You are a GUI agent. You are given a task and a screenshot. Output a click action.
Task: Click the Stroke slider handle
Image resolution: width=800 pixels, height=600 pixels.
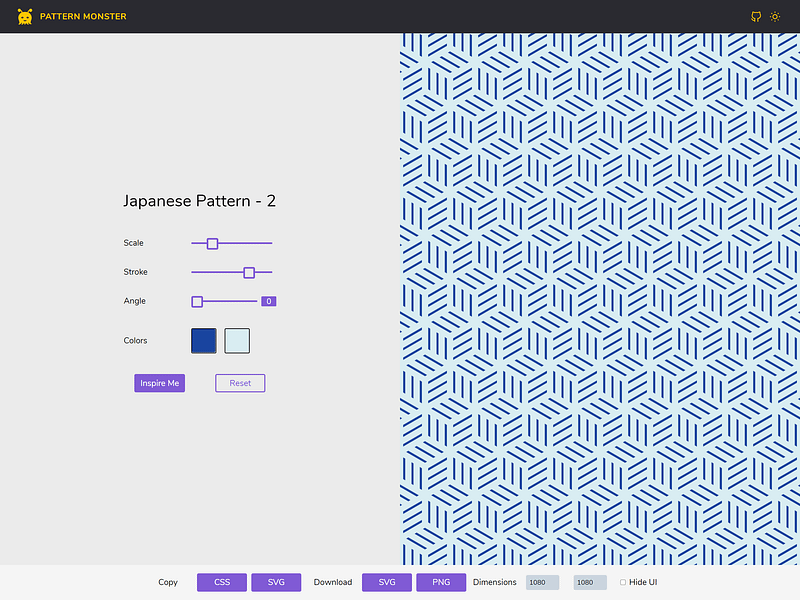[x=249, y=271]
